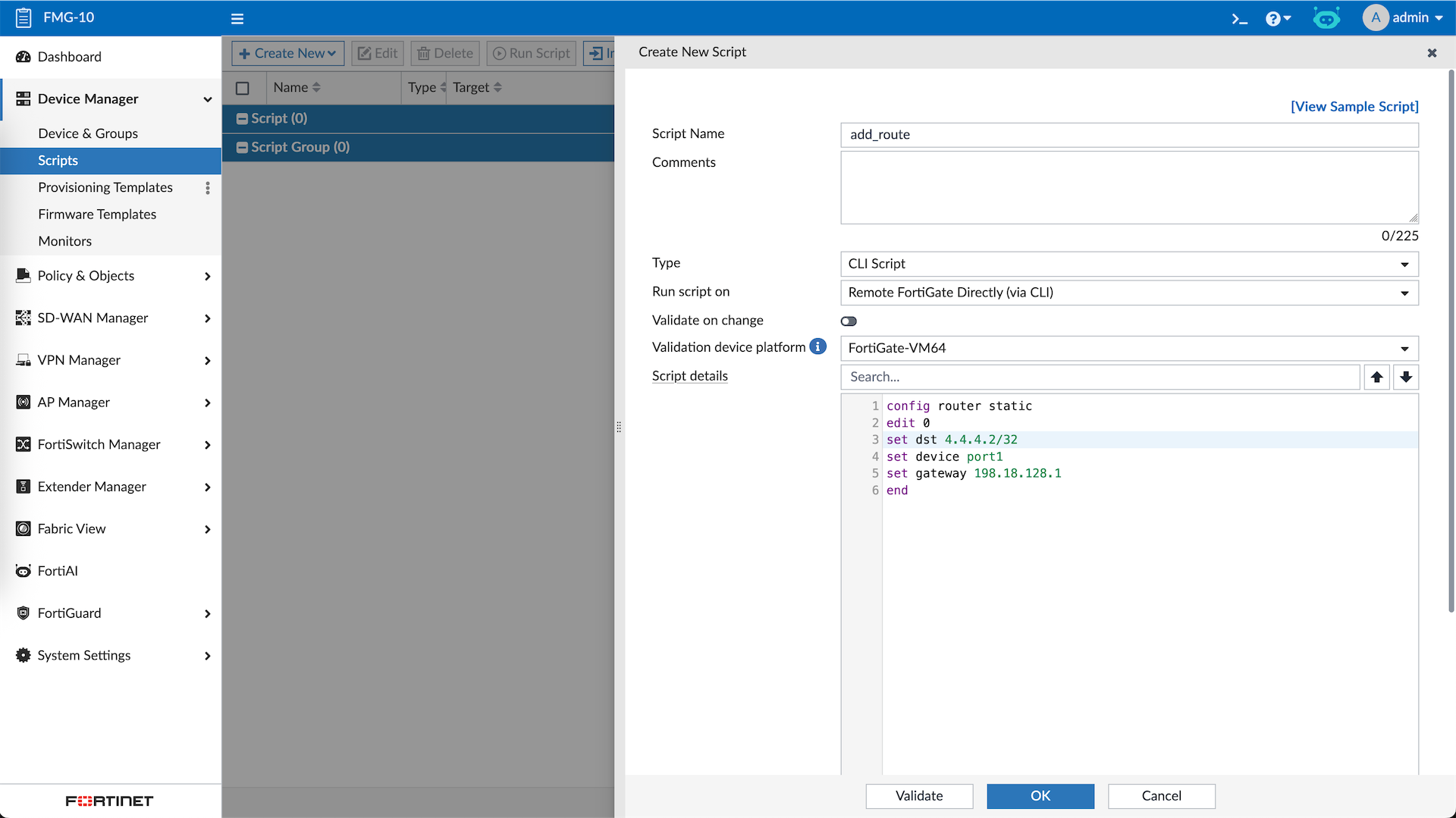Viewport: 1456px width, 818px height.
Task: Open Provisioning Templates more options dots
Action: (208, 187)
